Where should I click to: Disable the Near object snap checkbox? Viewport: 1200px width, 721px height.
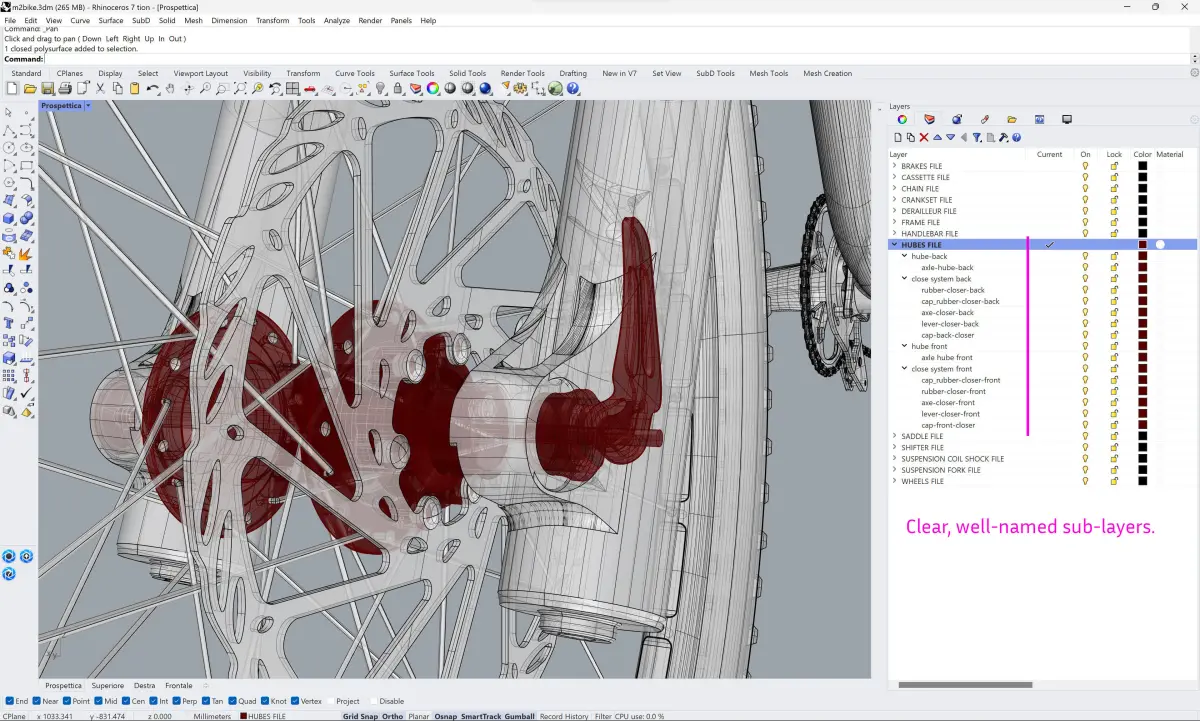(x=36, y=701)
